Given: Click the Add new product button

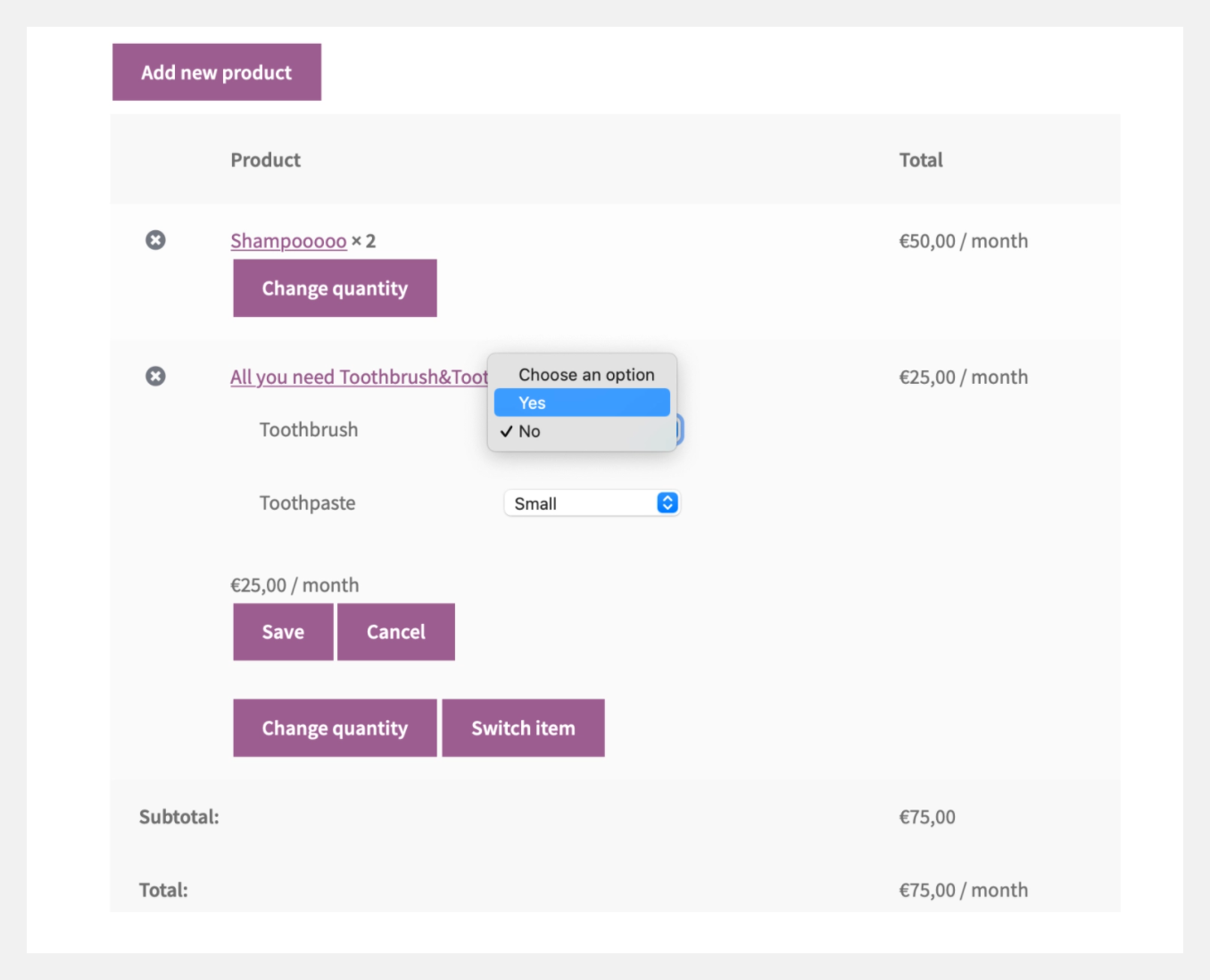Looking at the screenshot, I should [217, 72].
